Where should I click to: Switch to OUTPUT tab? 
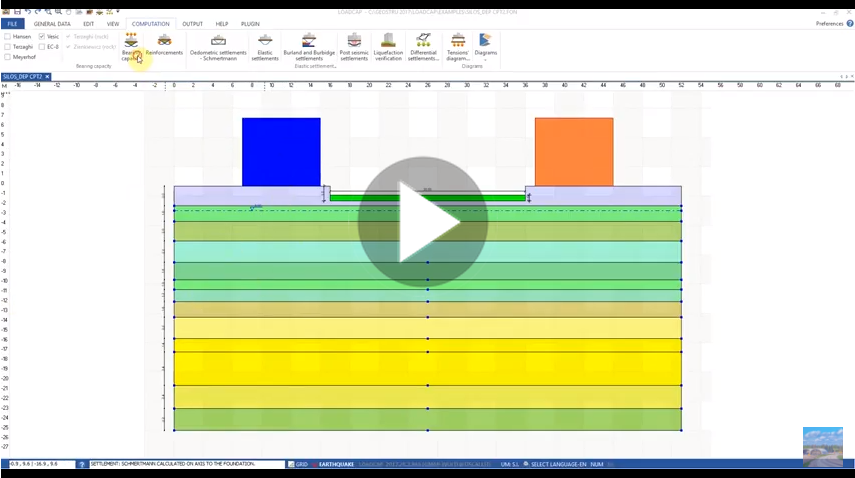coord(192,24)
